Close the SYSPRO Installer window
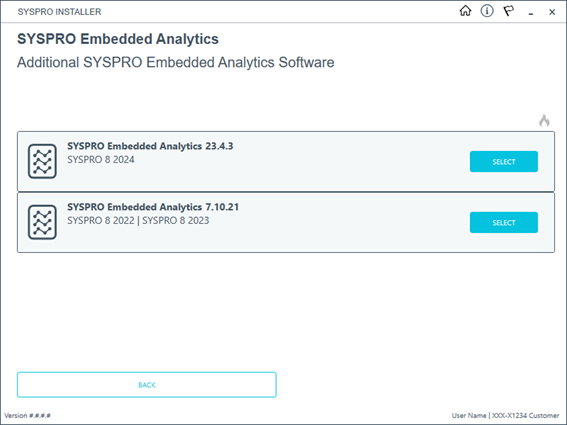This screenshot has height=425, width=567. pos(552,12)
